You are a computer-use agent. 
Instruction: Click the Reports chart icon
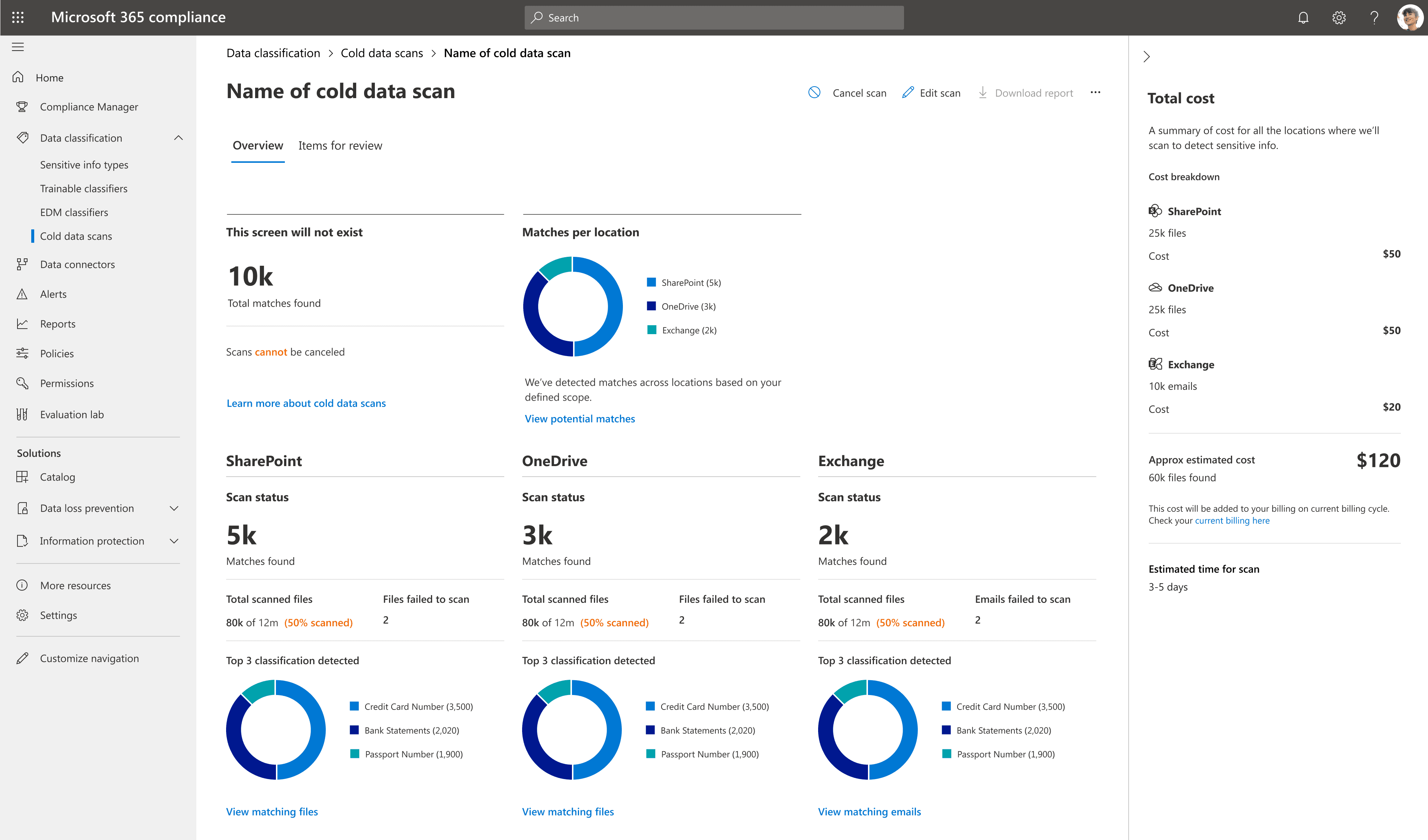pos(22,323)
